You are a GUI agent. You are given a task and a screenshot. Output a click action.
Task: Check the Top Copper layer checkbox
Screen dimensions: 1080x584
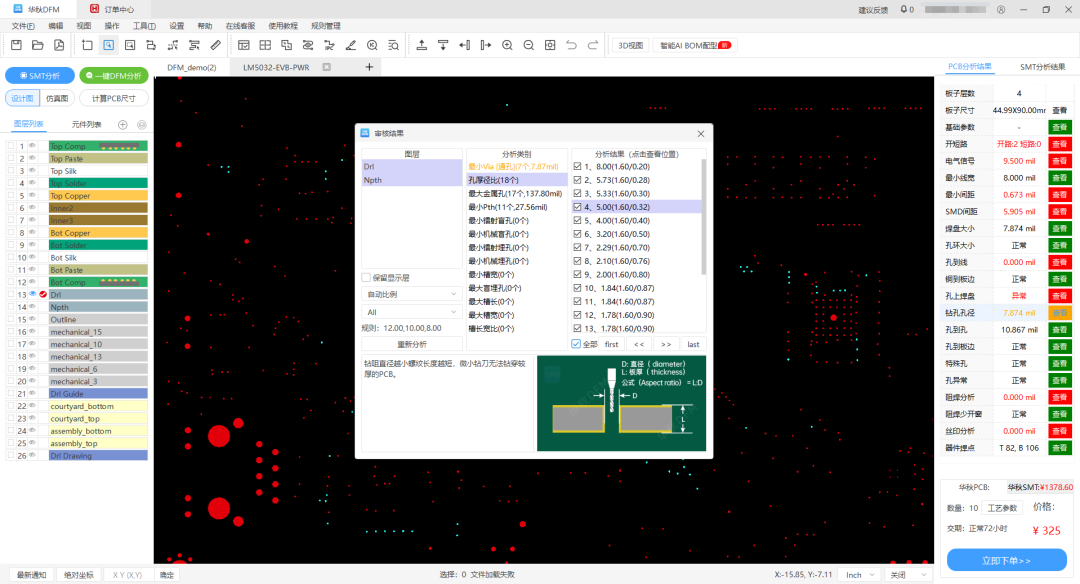click(x=11, y=196)
